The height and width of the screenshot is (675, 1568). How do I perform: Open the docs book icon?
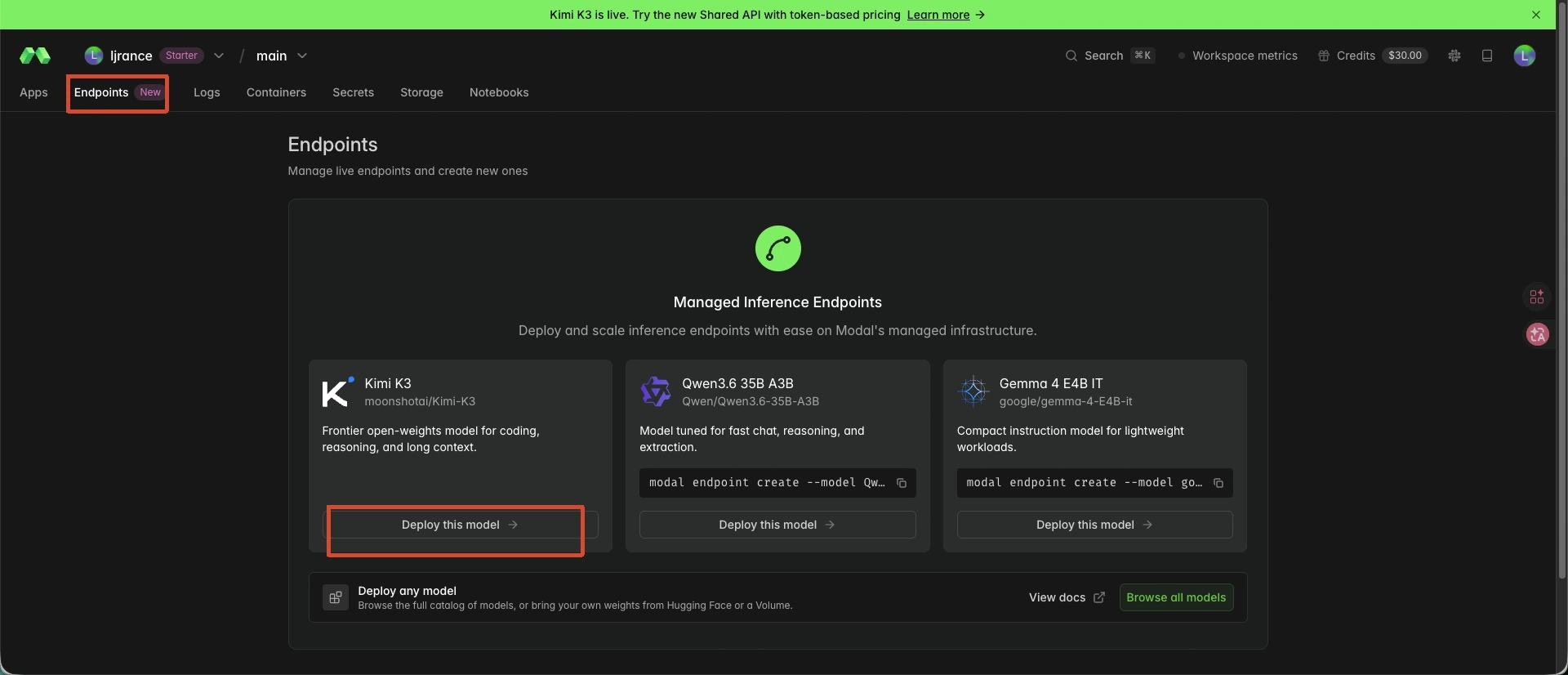[1487, 56]
